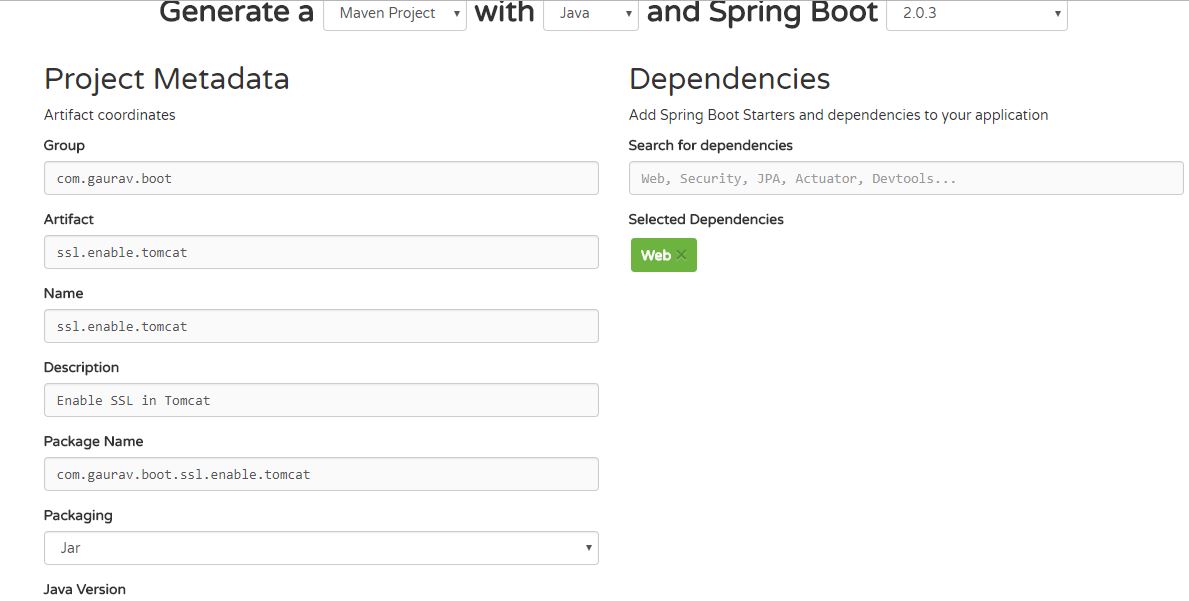Edit the Description saying Enable SSL in Tomcat
This screenshot has height=601, width=1189.
tap(320, 400)
